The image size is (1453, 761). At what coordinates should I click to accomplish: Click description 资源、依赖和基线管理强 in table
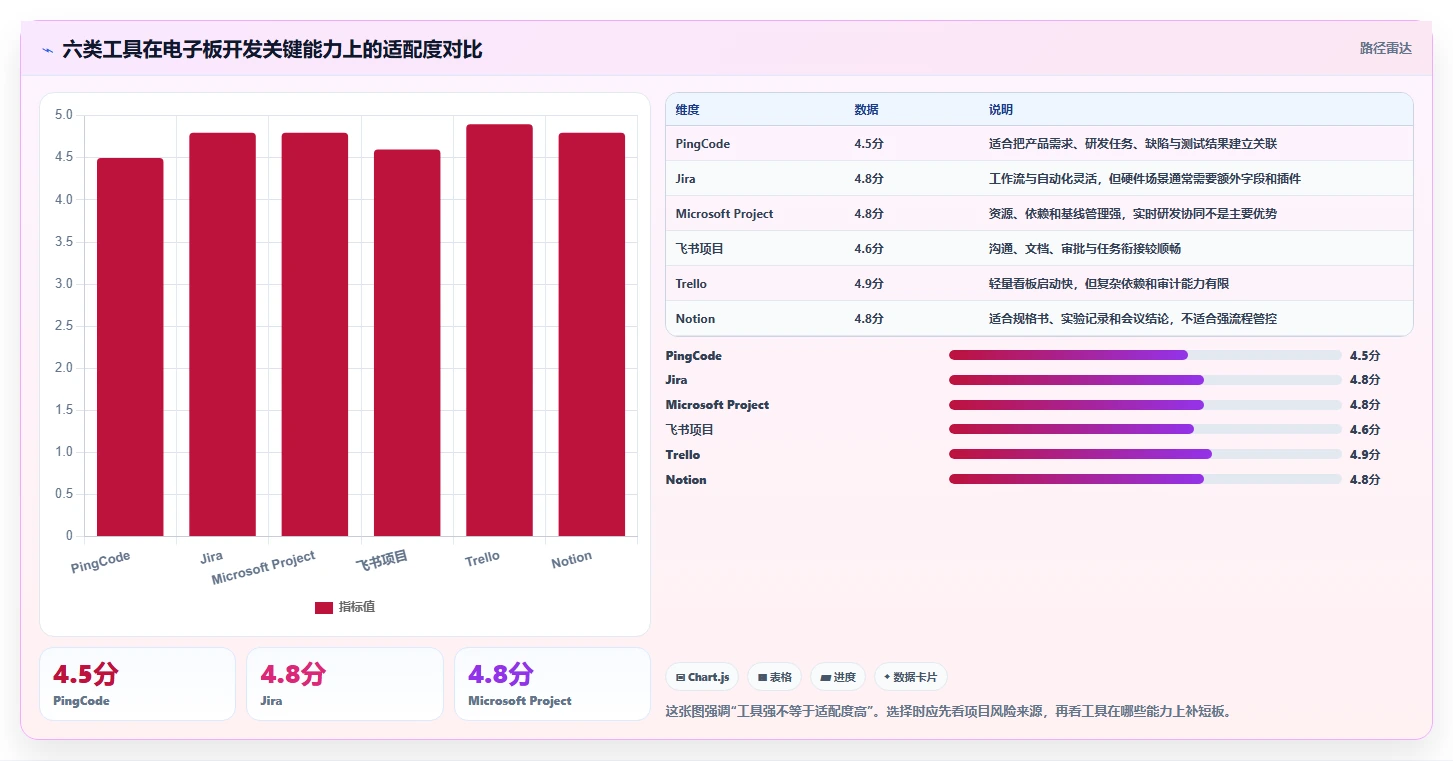pos(1133,214)
